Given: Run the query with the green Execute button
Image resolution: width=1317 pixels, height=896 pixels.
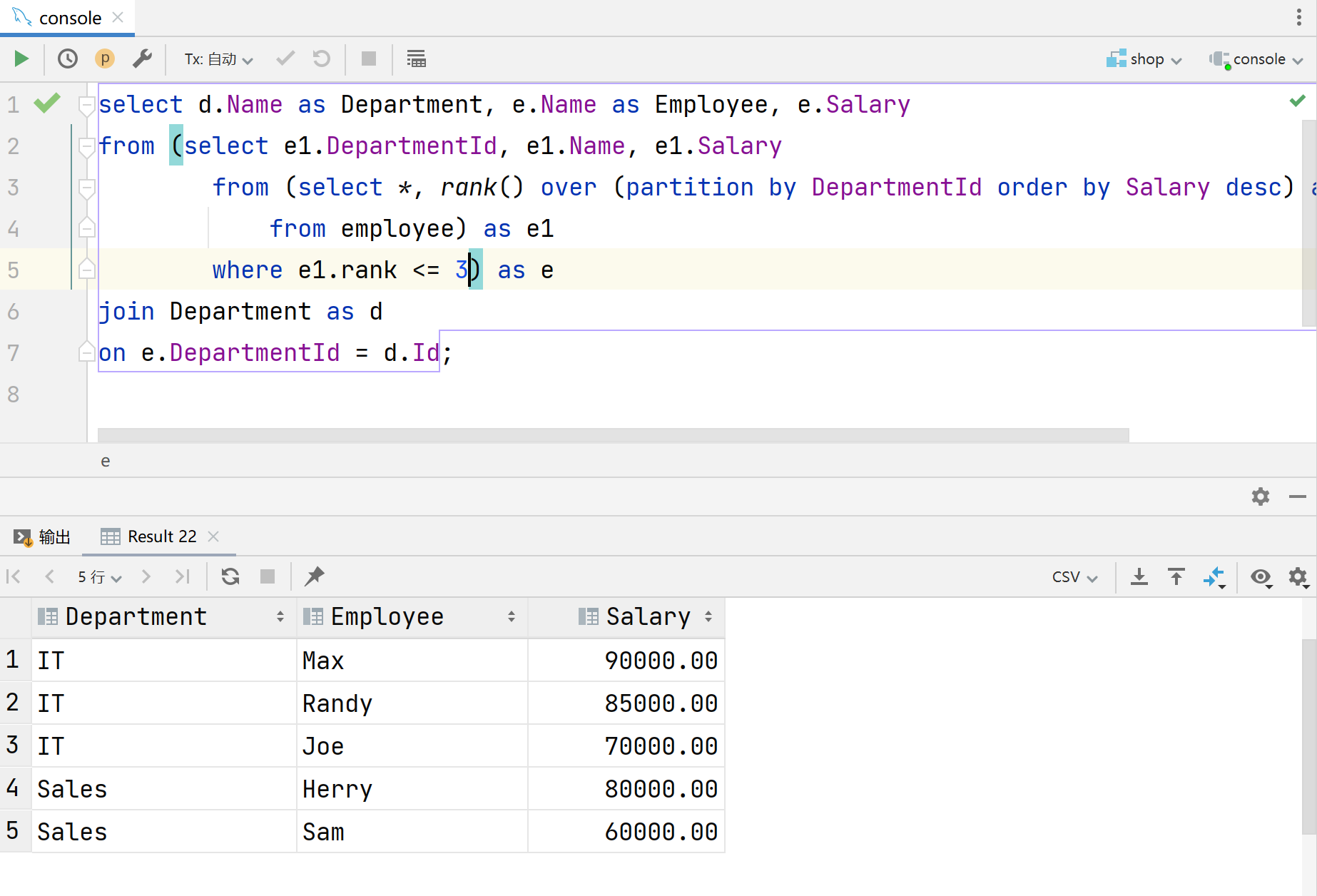Looking at the screenshot, I should click(x=21, y=58).
